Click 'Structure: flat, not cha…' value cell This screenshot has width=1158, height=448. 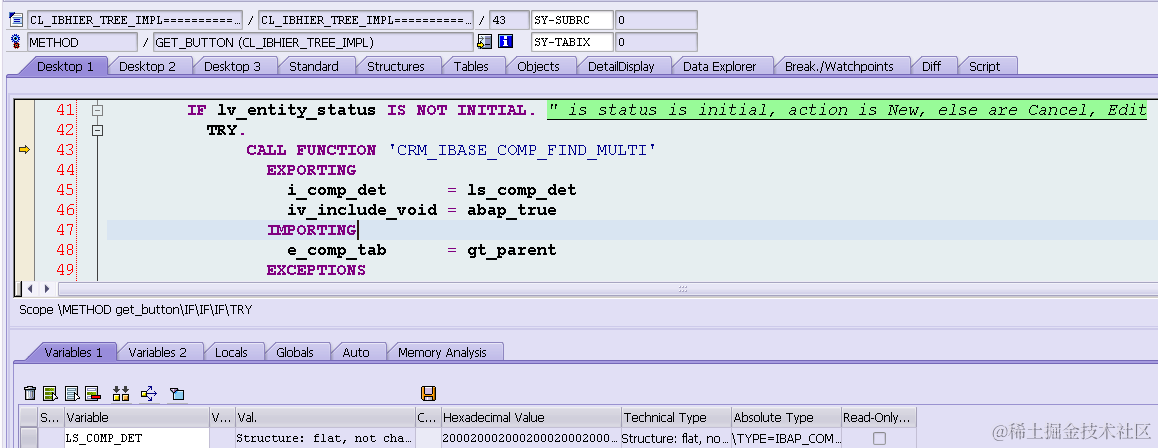click(325, 438)
